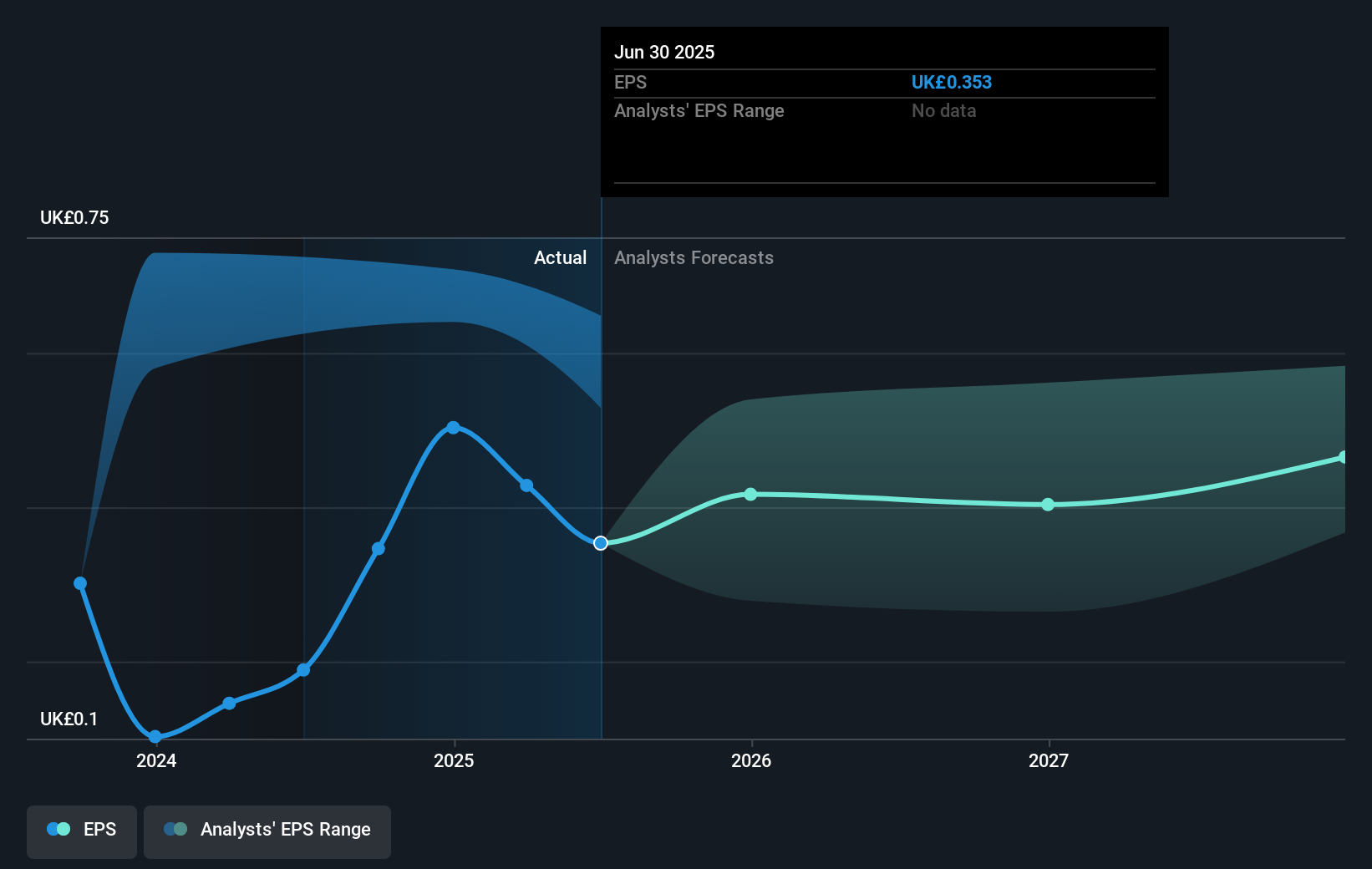Toggle the EPS series visibility
The width and height of the screenshot is (1372, 869).
point(81,831)
